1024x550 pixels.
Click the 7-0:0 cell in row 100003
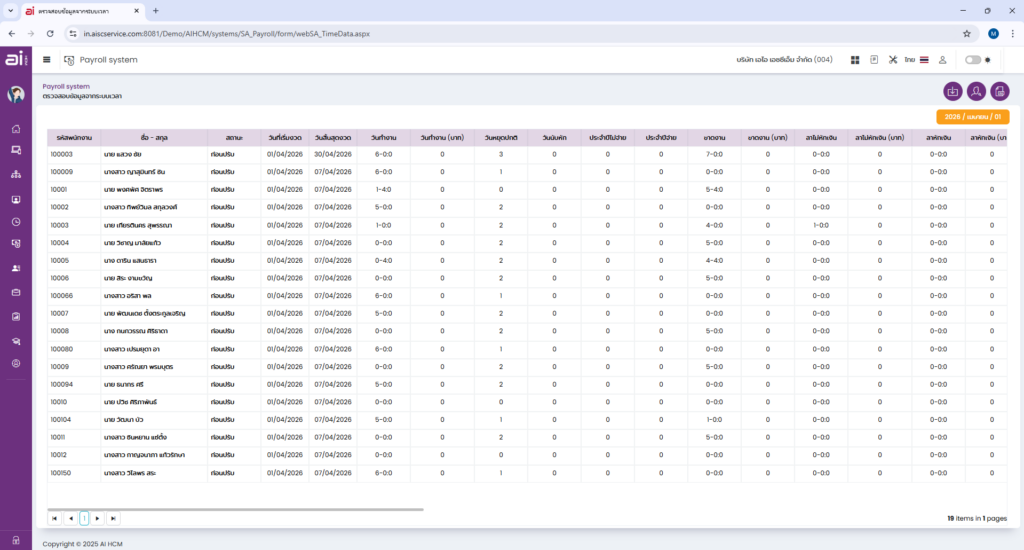tap(714, 155)
